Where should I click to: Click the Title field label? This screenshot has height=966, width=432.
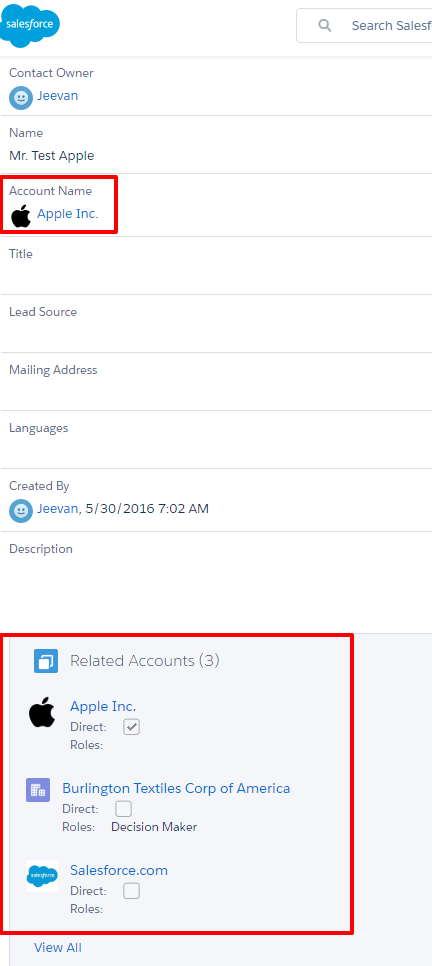coord(21,254)
